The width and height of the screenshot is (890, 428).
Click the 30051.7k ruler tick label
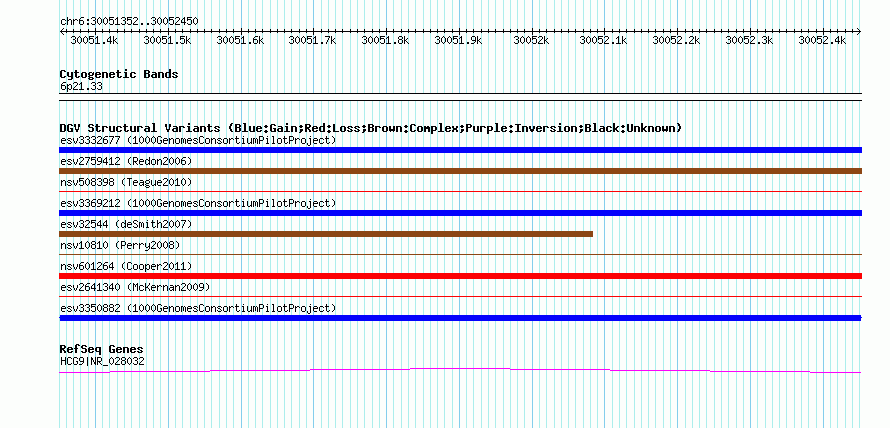click(313, 40)
